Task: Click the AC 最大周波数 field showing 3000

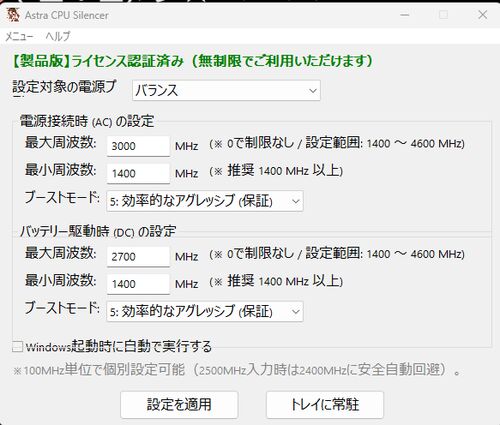Action: coord(138,146)
